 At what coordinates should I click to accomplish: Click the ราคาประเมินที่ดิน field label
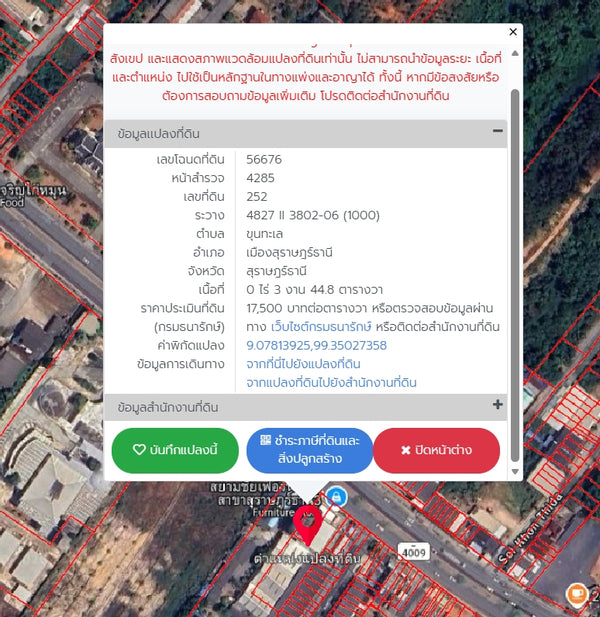click(x=183, y=308)
